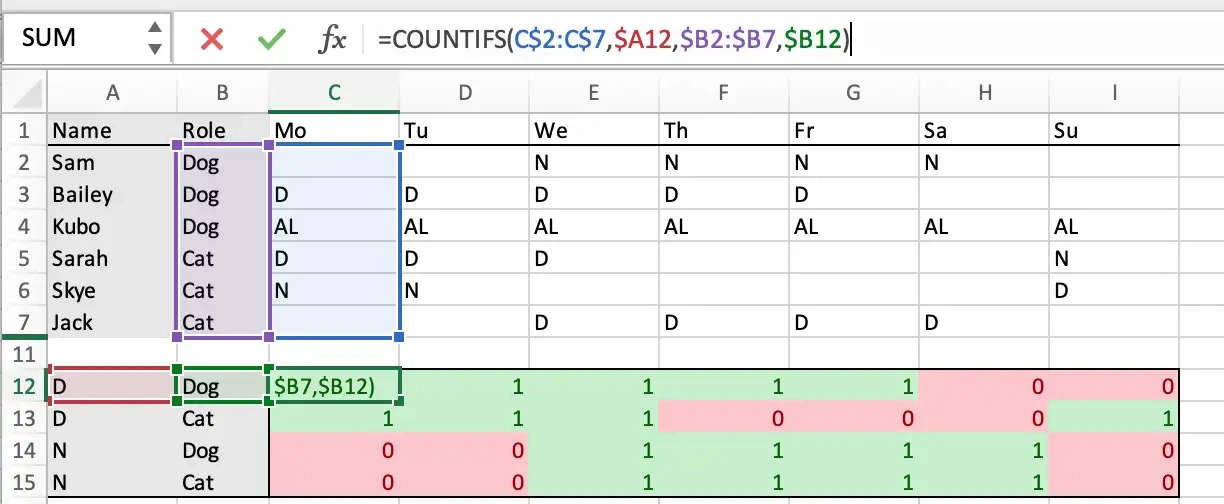The height and width of the screenshot is (504, 1224).
Task: Select column A header
Action: tap(112, 93)
